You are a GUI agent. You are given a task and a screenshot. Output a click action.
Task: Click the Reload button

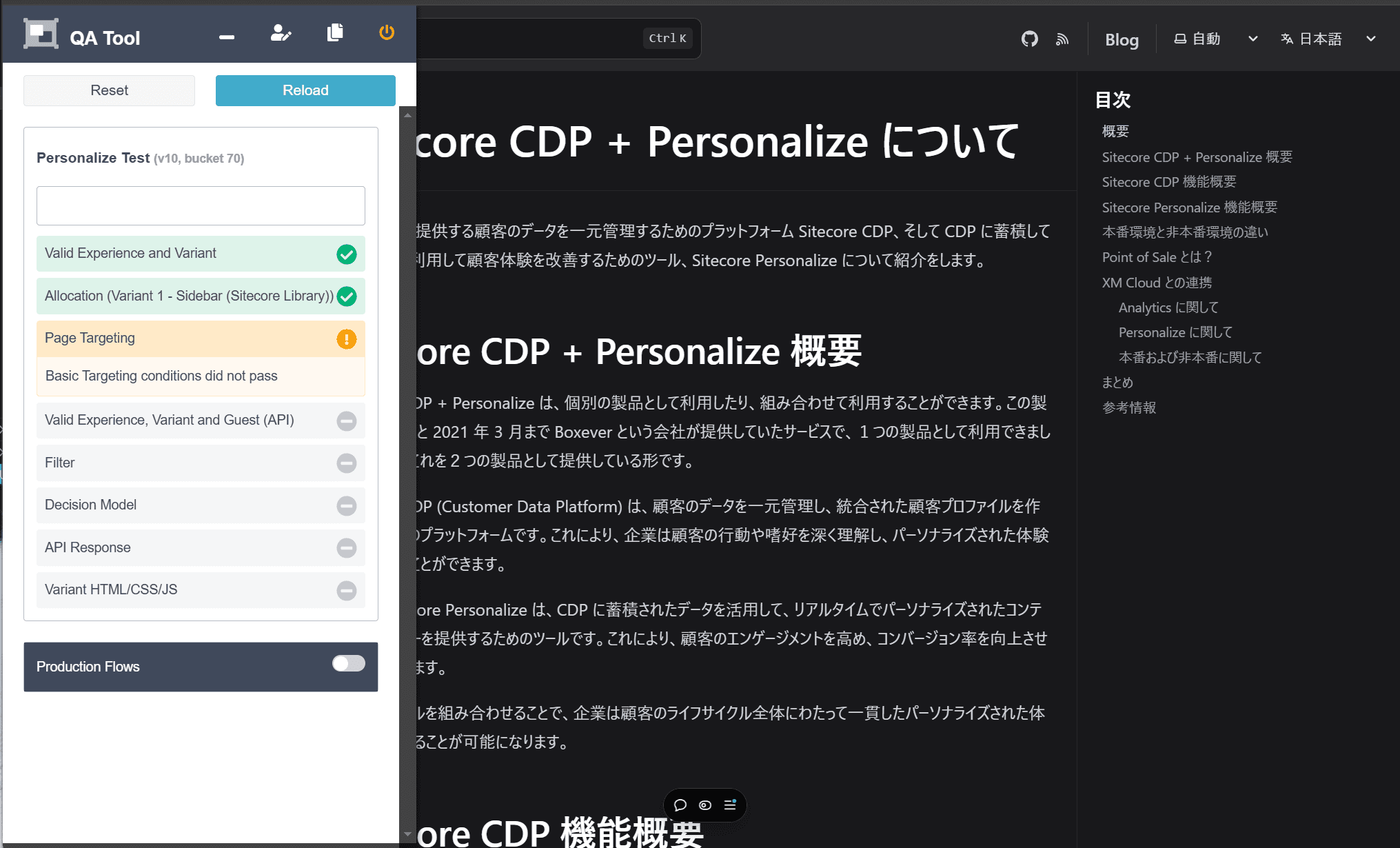(305, 90)
